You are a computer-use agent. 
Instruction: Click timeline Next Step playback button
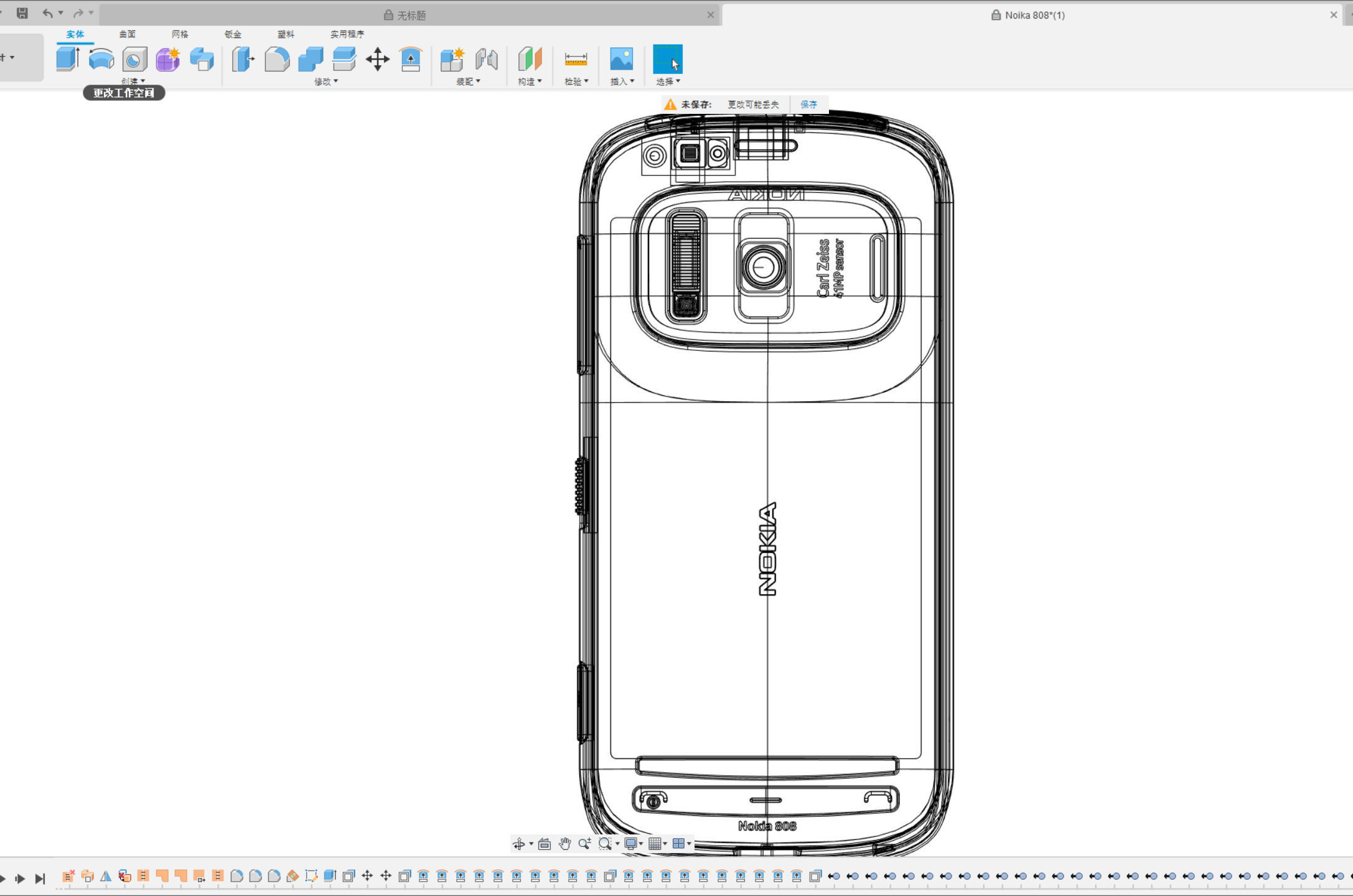point(20,879)
